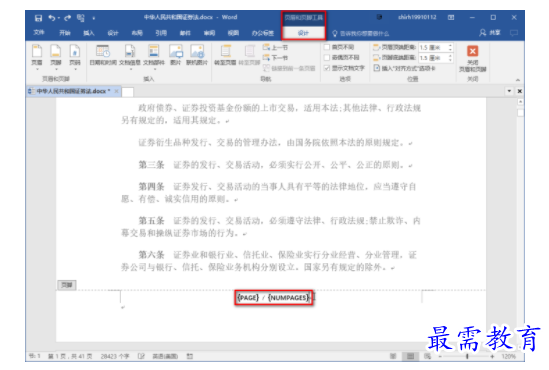Open the 页眉 (Header) gallery dropdown
Image resolution: width=549 pixels, height=370 pixels.
tap(37, 57)
